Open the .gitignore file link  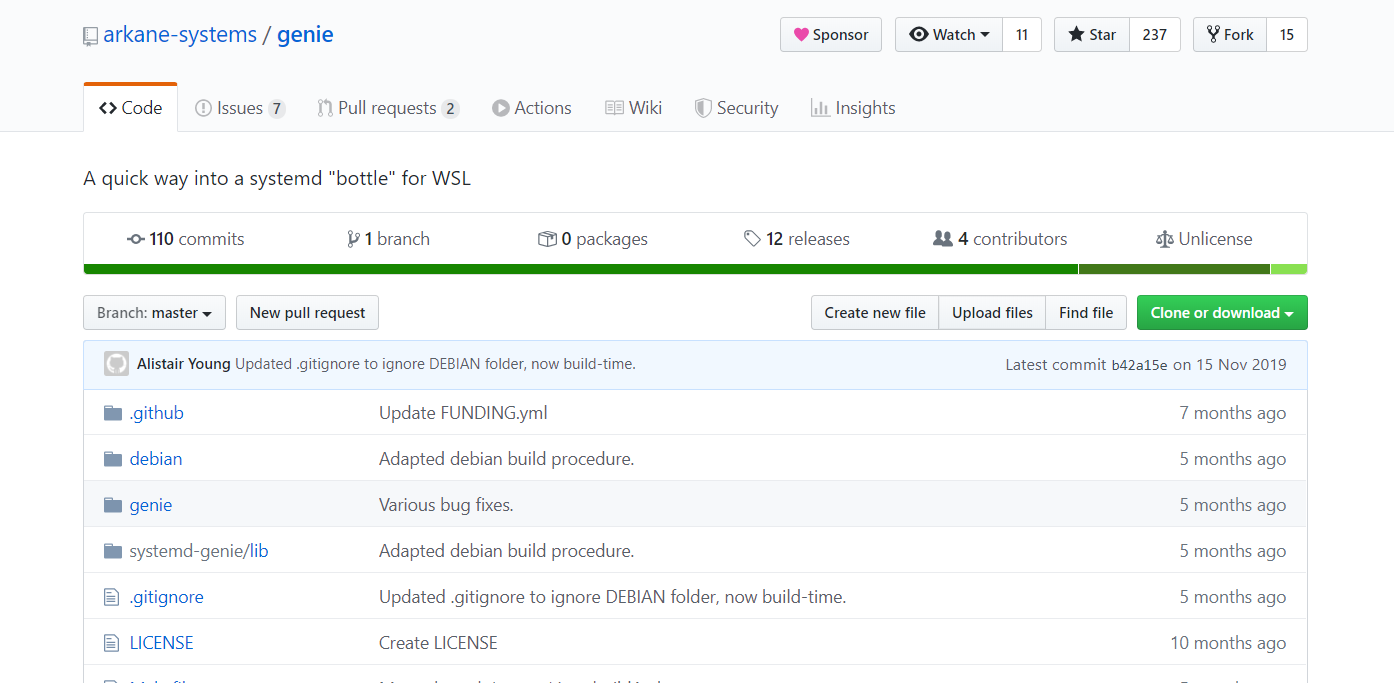tap(167, 597)
